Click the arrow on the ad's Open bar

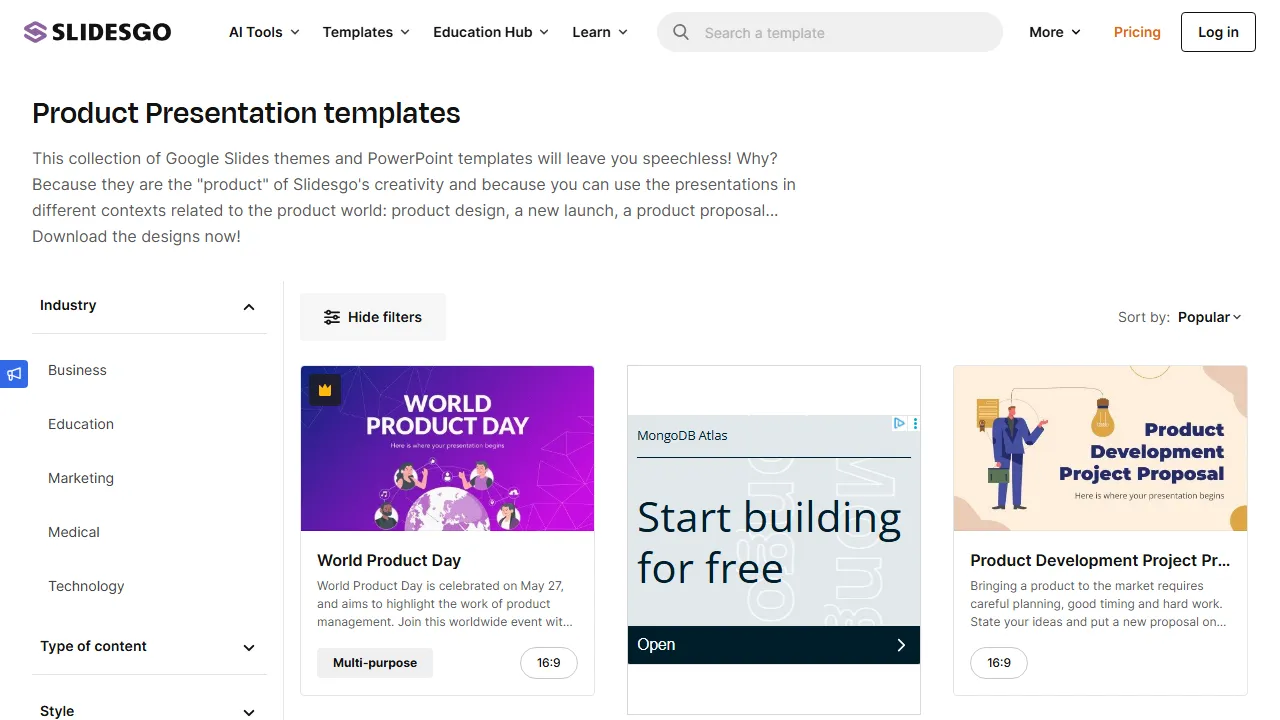[x=901, y=645]
